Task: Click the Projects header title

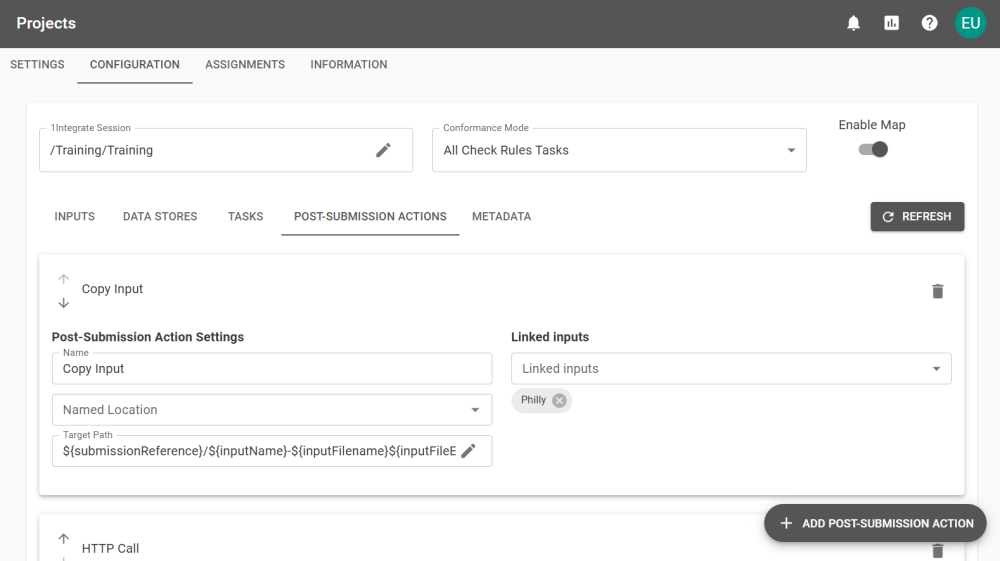Action: [x=46, y=24]
